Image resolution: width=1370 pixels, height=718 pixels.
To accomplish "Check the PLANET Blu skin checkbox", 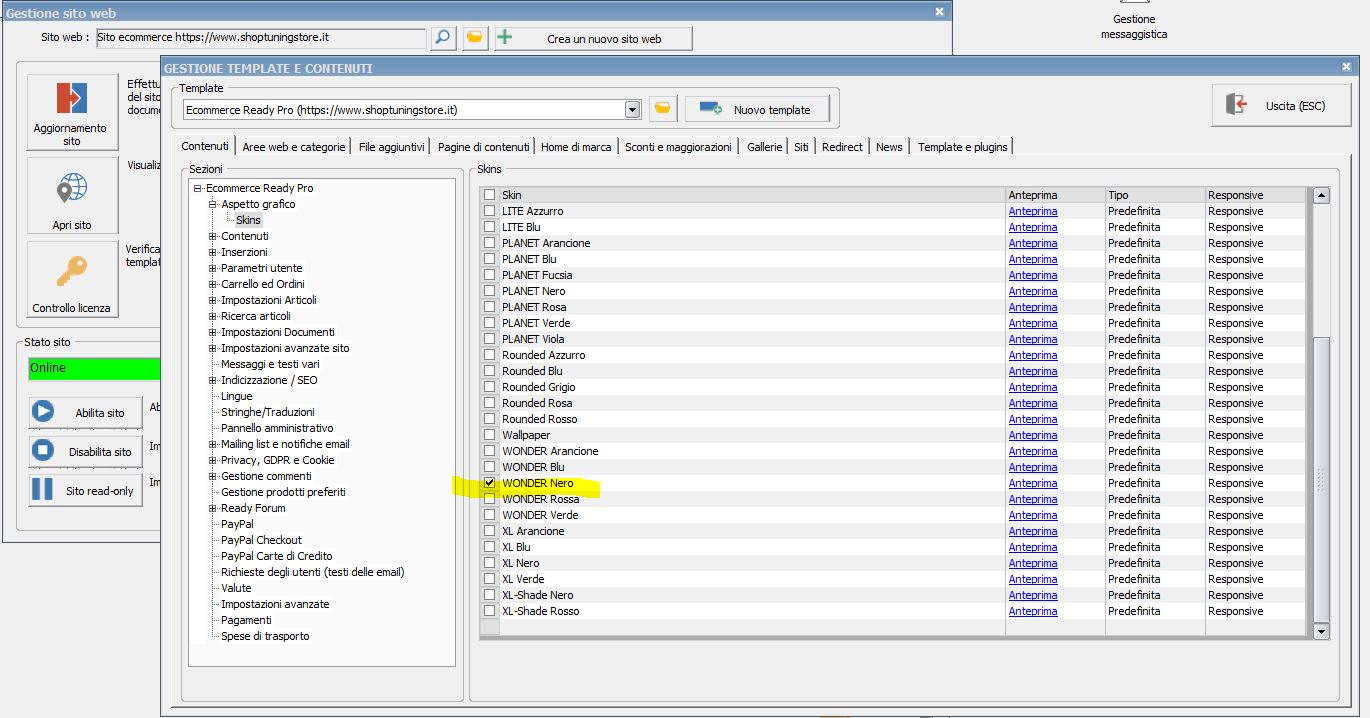I will pyautogui.click(x=489, y=259).
